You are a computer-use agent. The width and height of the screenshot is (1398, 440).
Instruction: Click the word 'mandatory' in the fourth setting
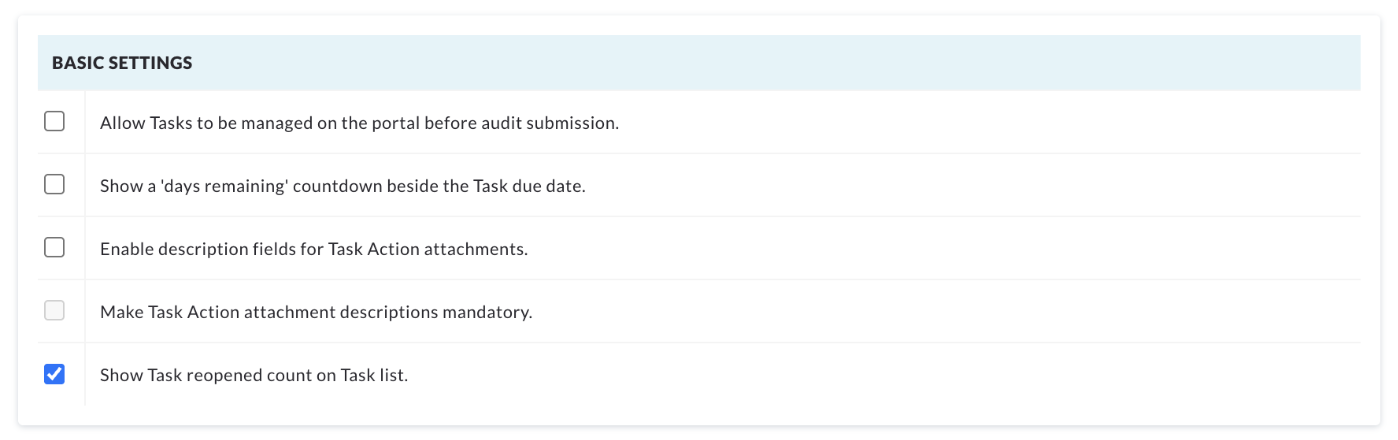(485, 312)
